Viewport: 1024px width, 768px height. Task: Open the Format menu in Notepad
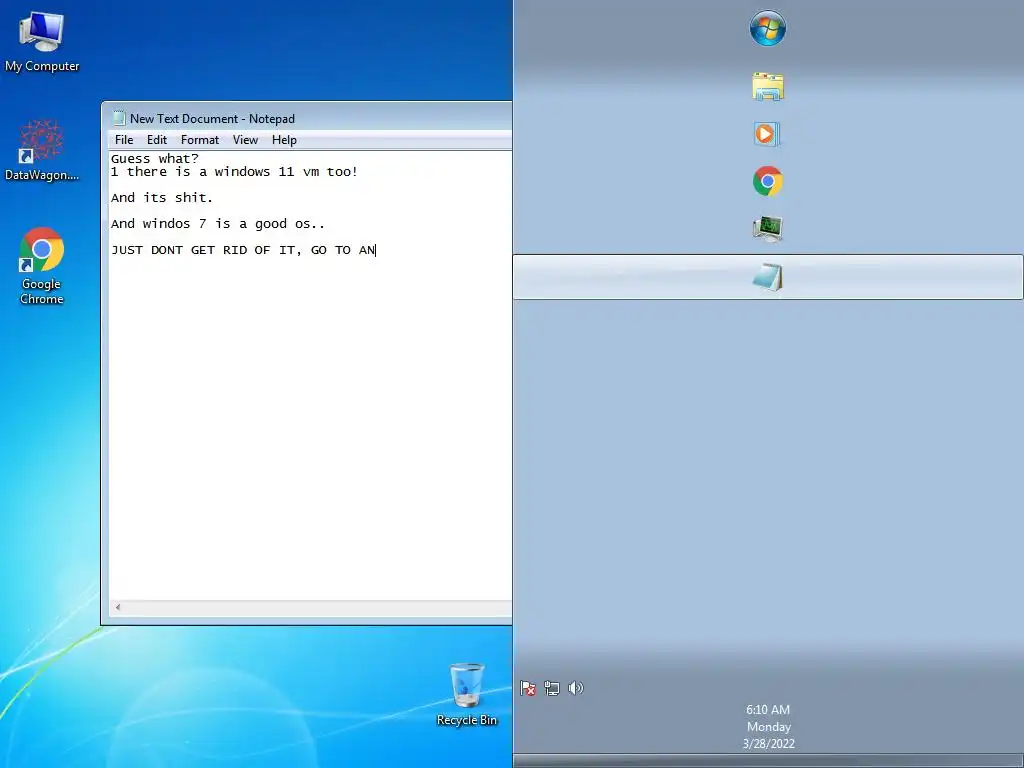[200, 140]
